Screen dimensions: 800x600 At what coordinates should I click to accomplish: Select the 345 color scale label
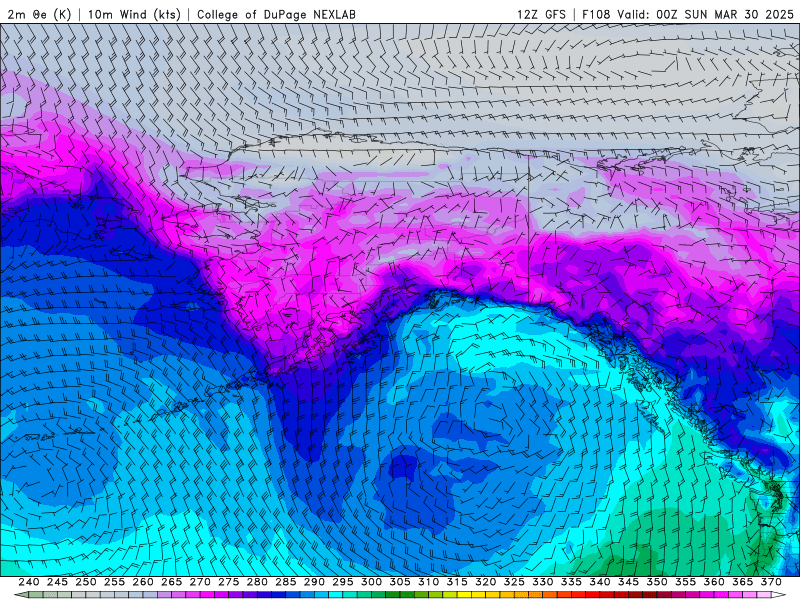coord(629,582)
